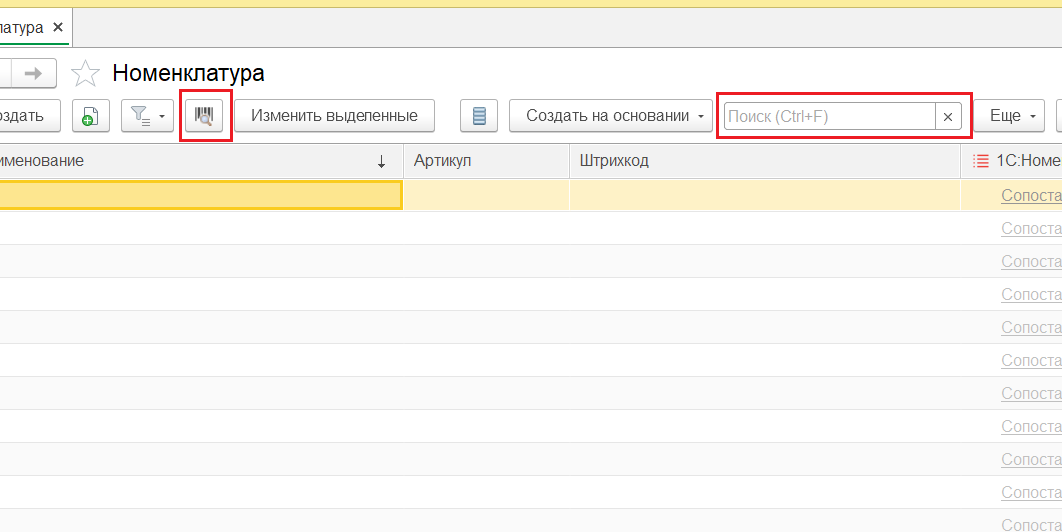Screen dimensions: 1062x532
Task: Add Номенклатура to favorites with star
Action: (86, 73)
